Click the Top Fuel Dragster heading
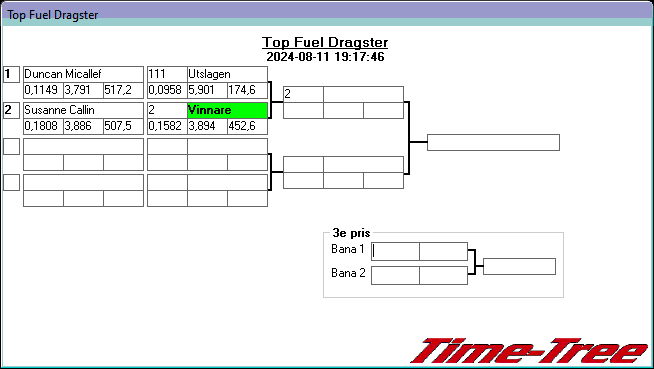The height and width of the screenshot is (369, 654). click(325, 42)
